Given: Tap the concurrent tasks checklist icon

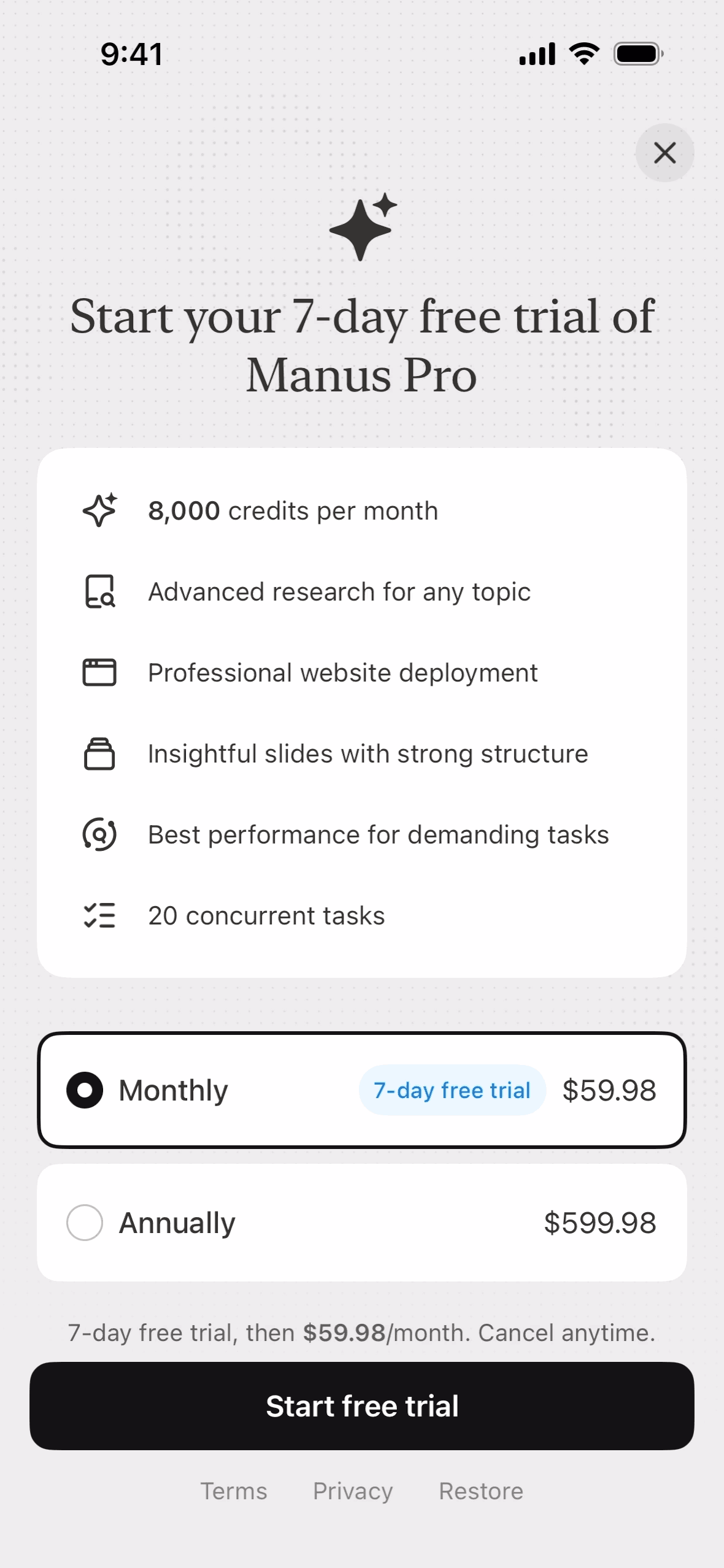Looking at the screenshot, I should (99, 915).
